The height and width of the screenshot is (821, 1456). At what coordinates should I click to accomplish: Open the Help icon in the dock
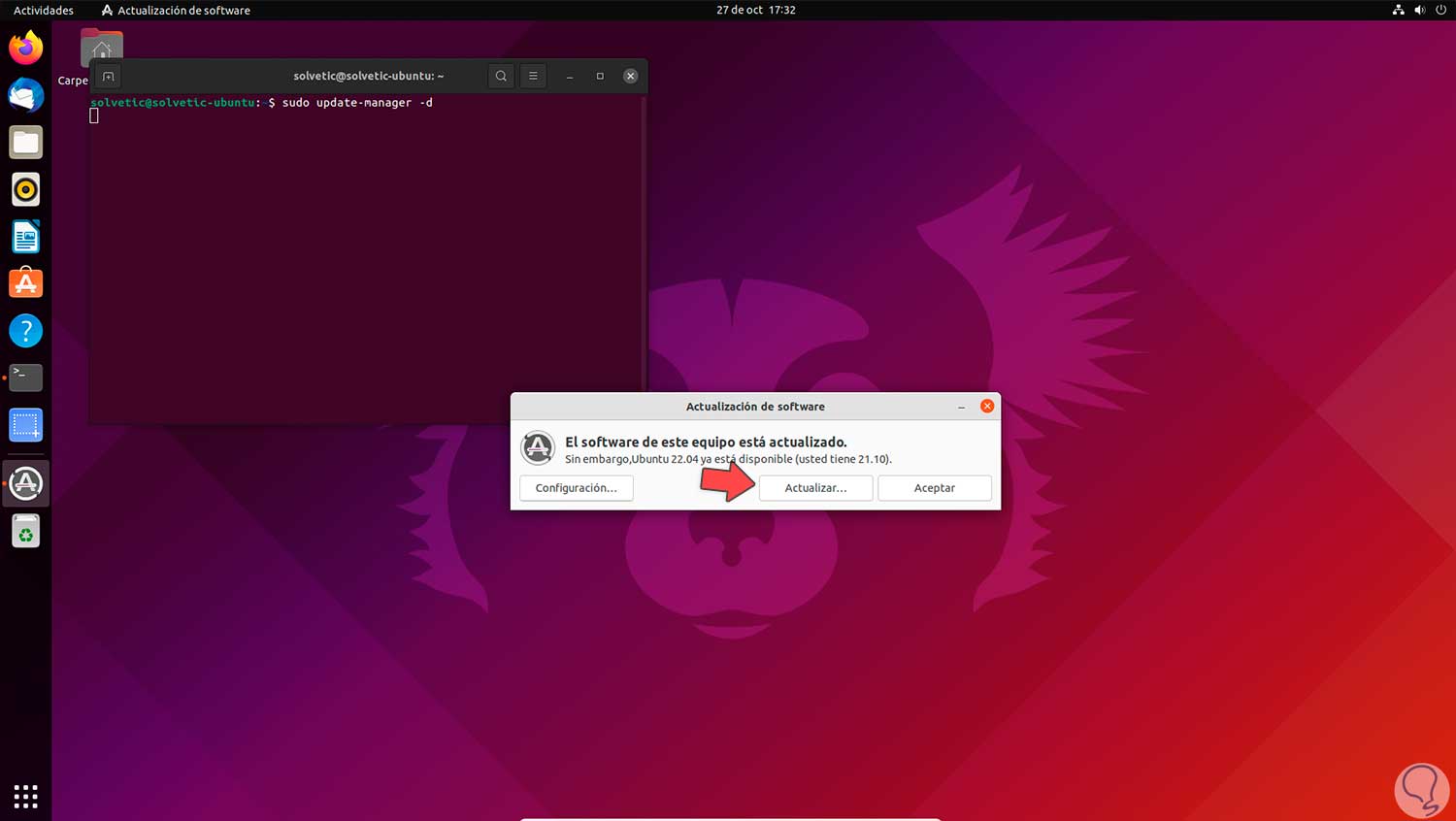[x=26, y=331]
